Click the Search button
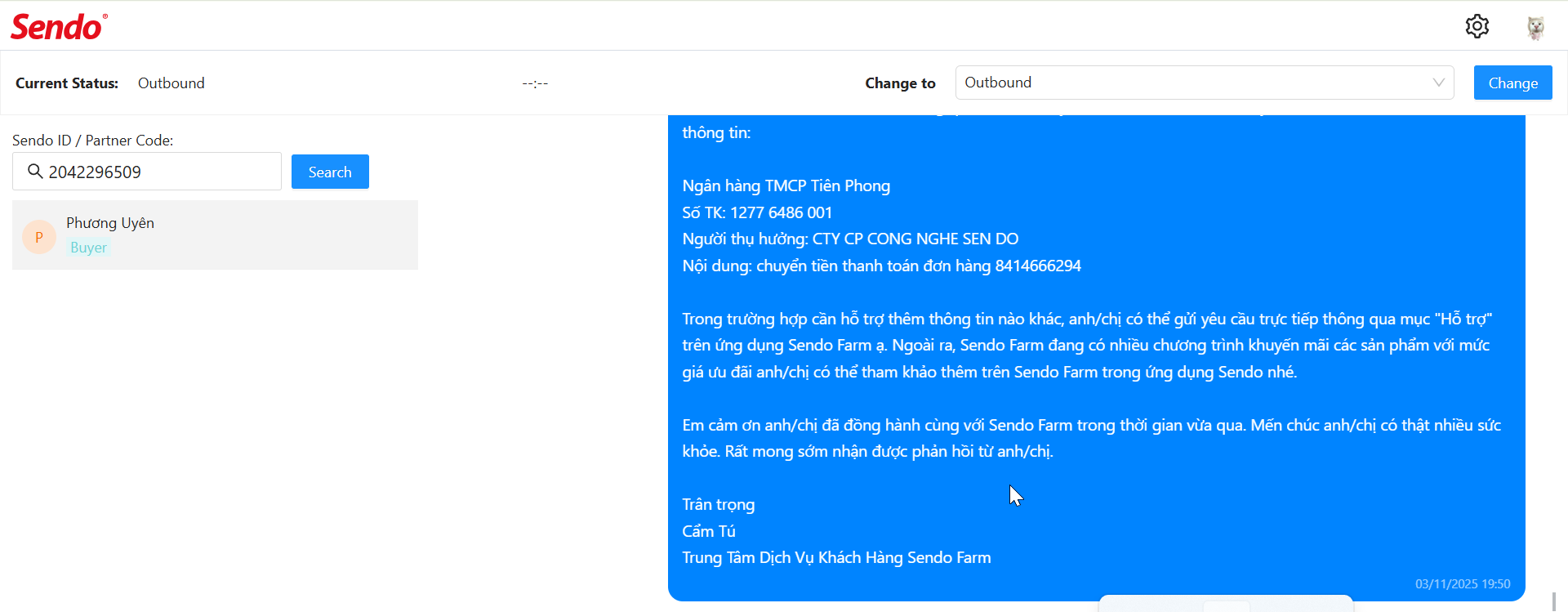The height and width of the screenshot is (612, 1568). coord(330,172)
